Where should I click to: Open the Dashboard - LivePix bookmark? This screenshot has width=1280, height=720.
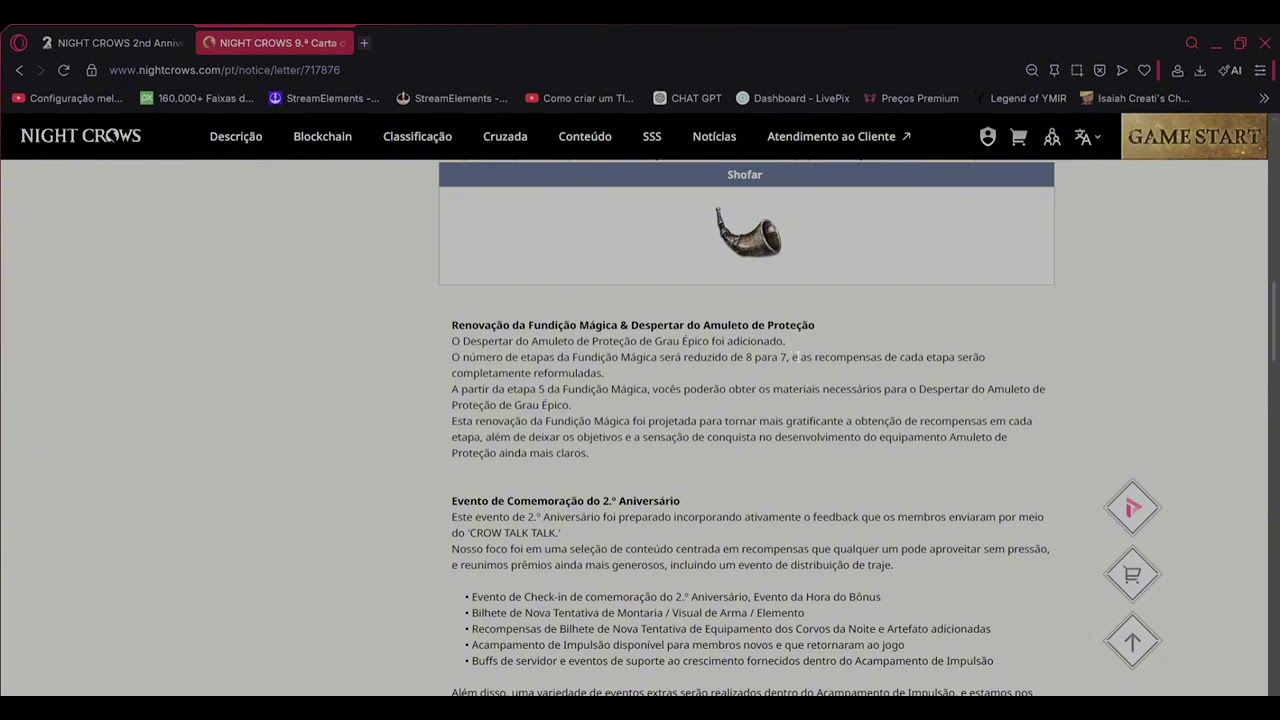point(792,98)
